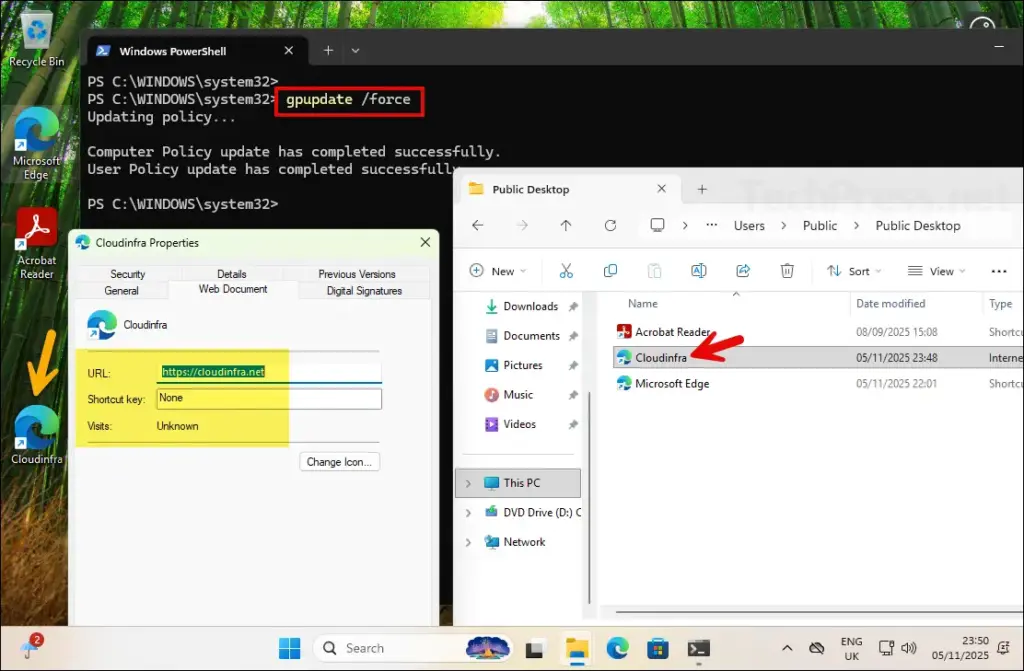1024x671 pixels.
Task: Expand the This PC tree item
Action: (x=468, y=483)
